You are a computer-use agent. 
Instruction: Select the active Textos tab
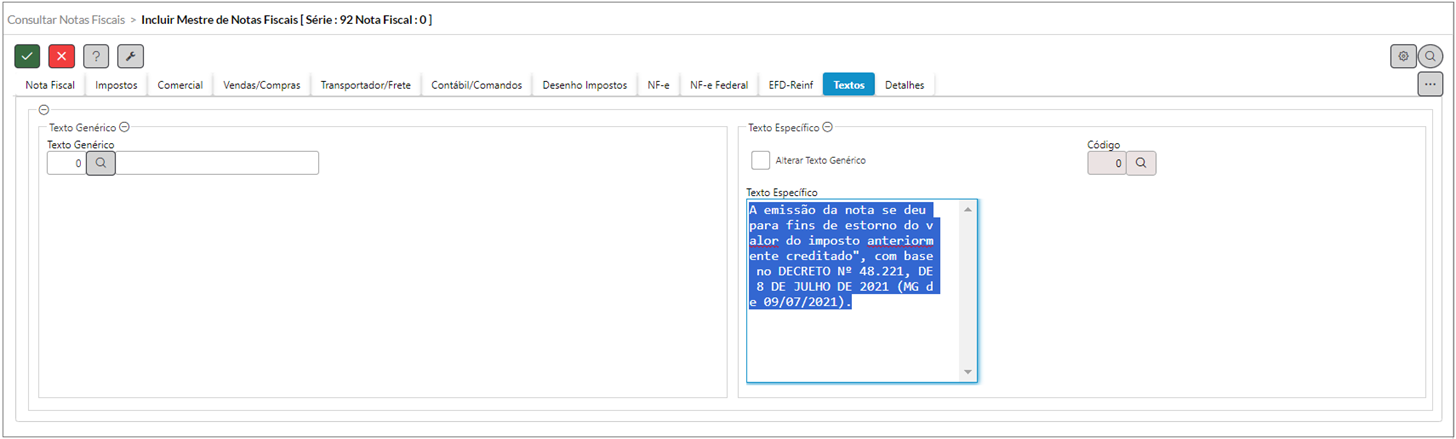[x=849, y=85]
